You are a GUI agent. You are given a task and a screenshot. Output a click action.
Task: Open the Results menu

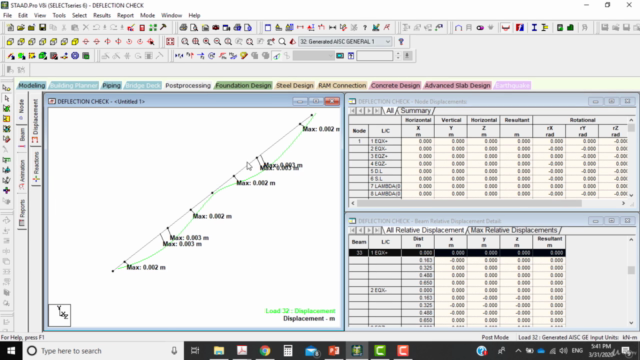(102, 16)
